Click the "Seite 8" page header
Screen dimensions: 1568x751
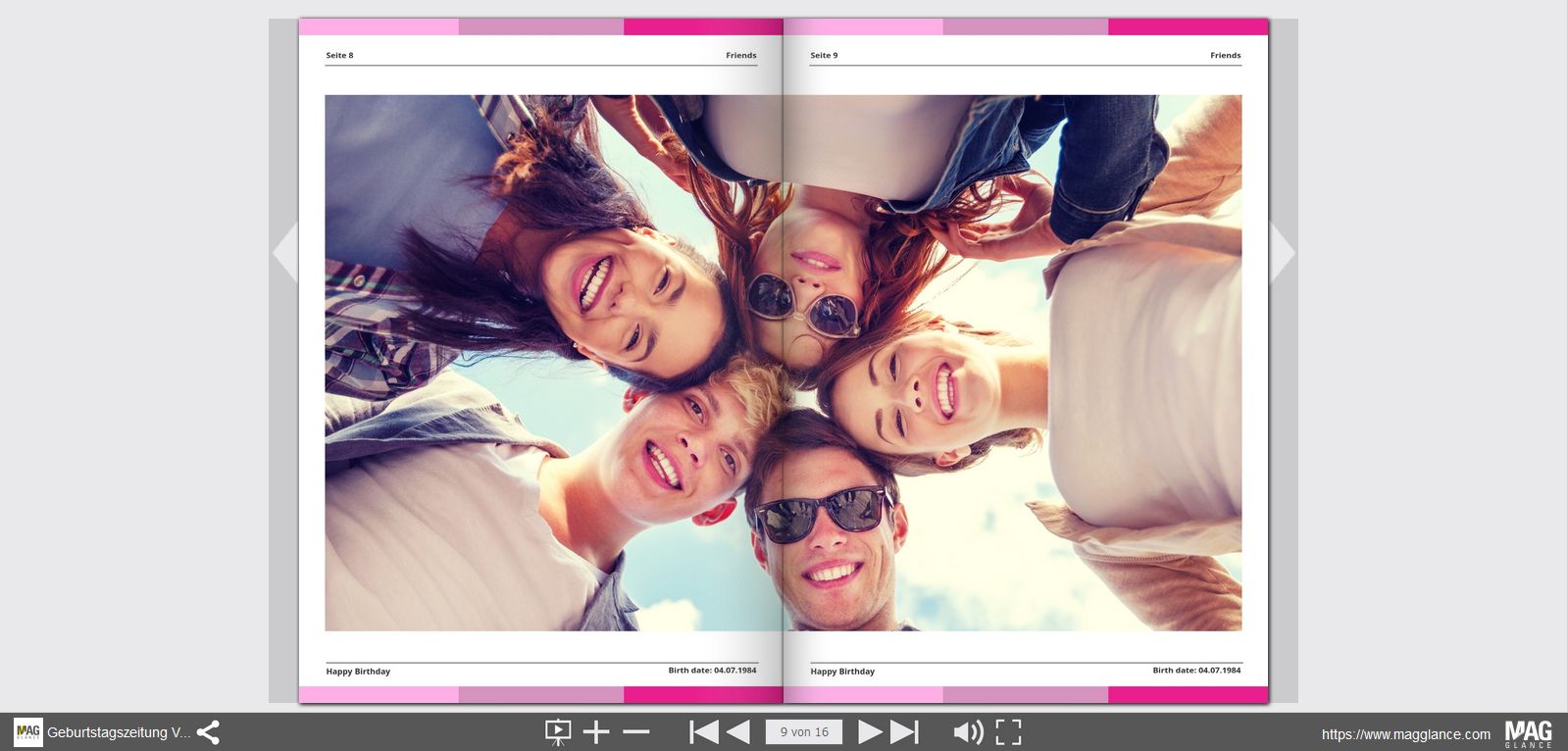pyautogui.click(x=339, y=56)
